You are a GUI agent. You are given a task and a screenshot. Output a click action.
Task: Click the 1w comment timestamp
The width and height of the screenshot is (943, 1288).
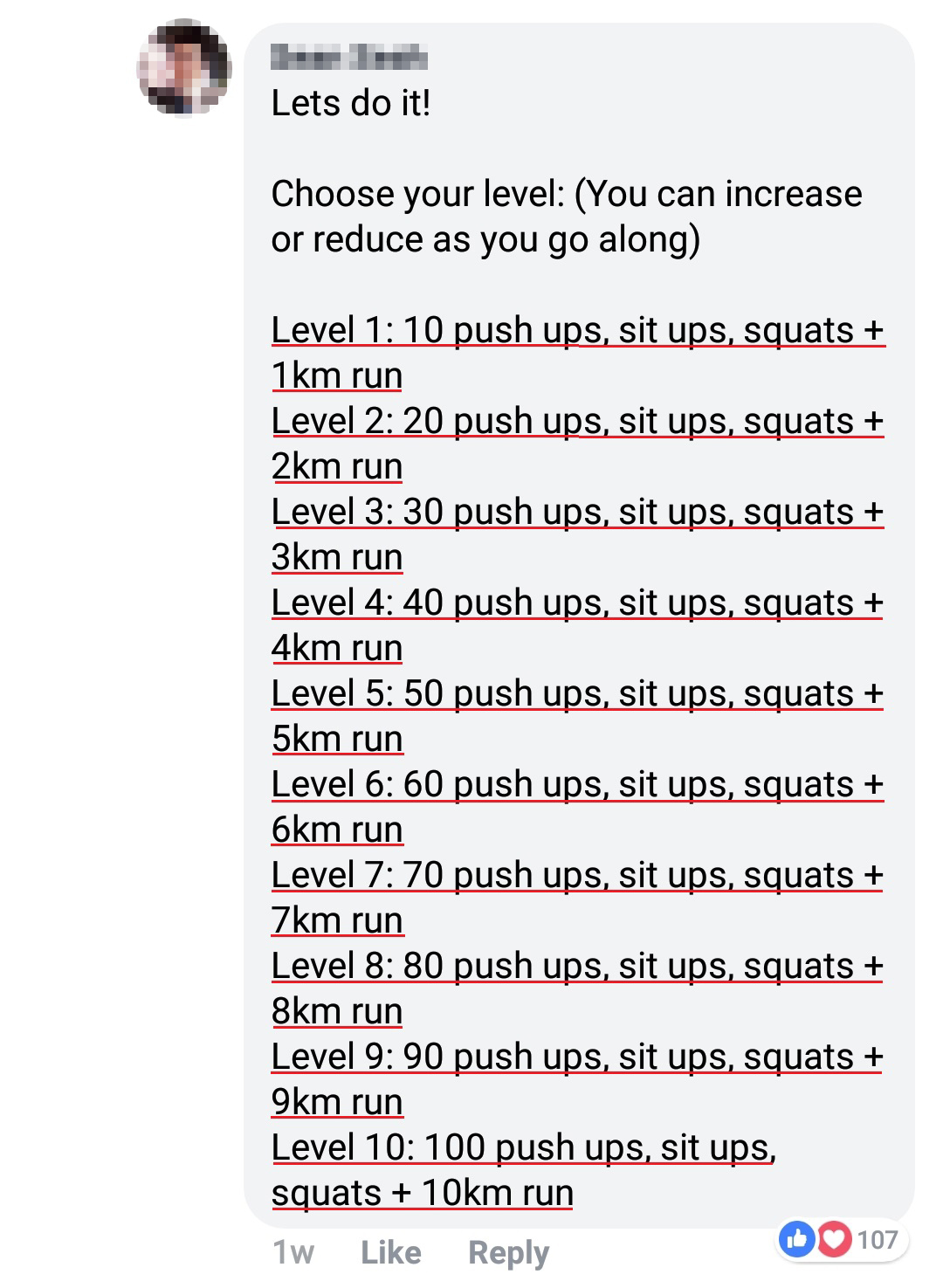point(293,1253)
